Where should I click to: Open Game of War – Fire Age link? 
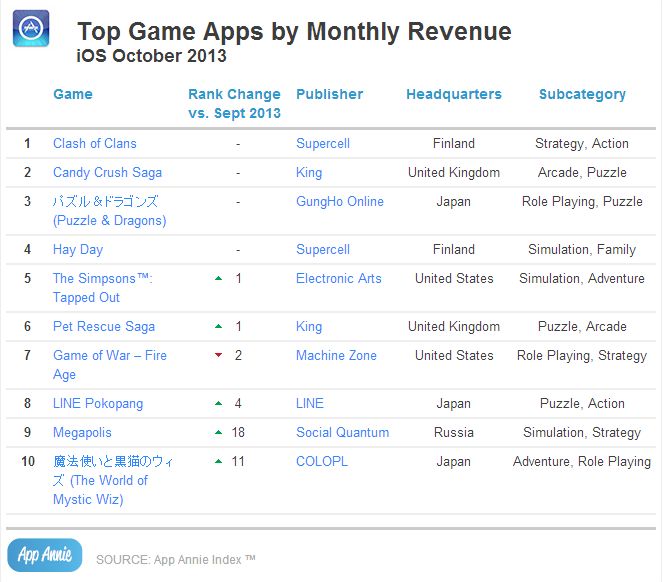tap(110, 365)
